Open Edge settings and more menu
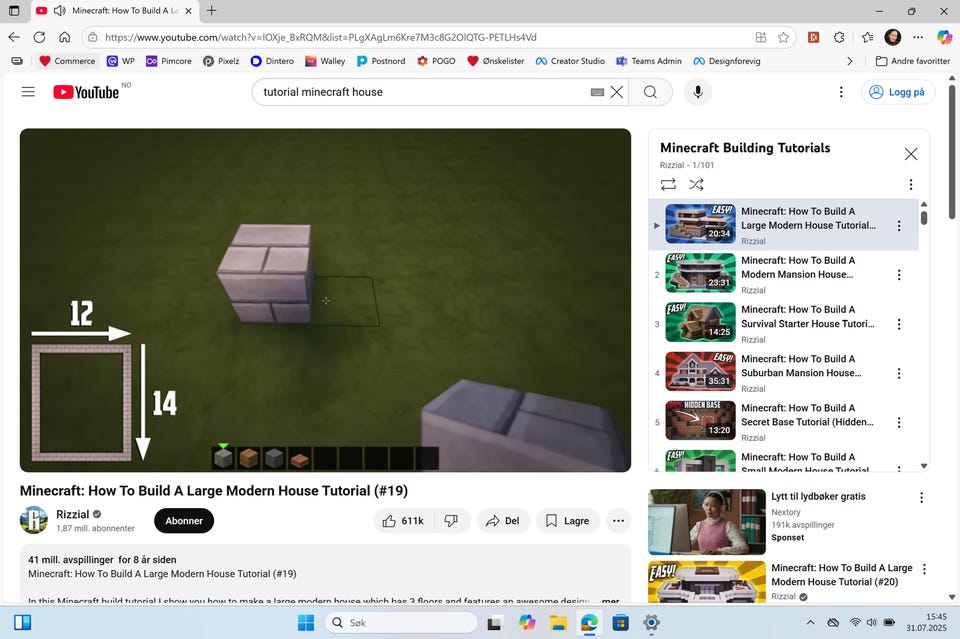 [918, 37]
